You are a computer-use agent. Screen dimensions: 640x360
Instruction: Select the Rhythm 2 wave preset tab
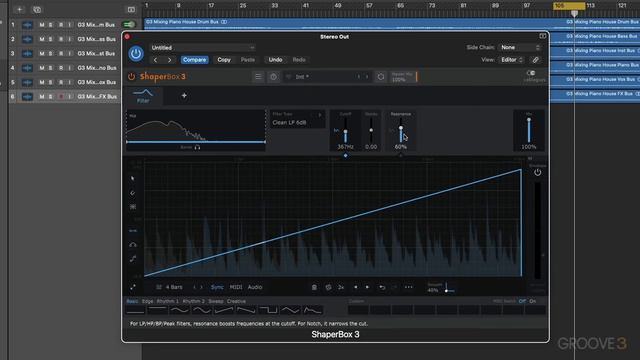(x=193, y=301)
